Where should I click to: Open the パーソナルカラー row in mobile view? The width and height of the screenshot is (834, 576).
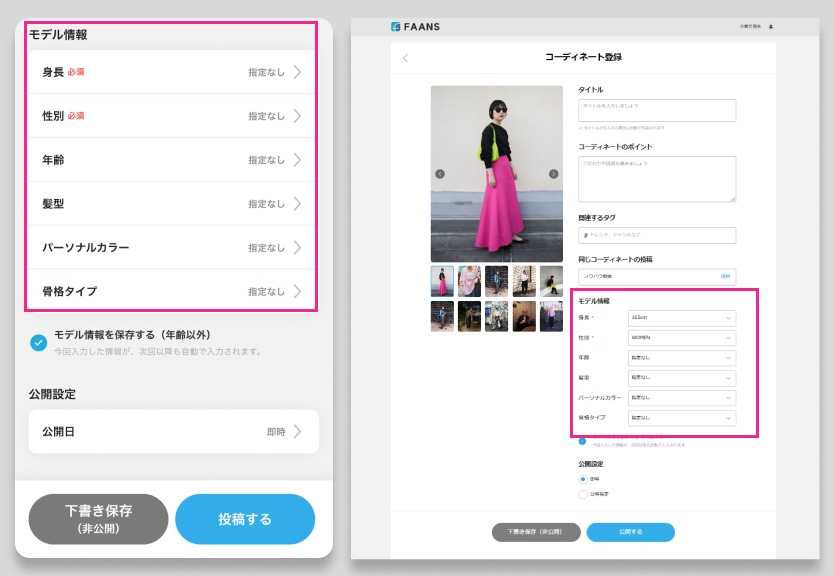(x=173, y=247)
